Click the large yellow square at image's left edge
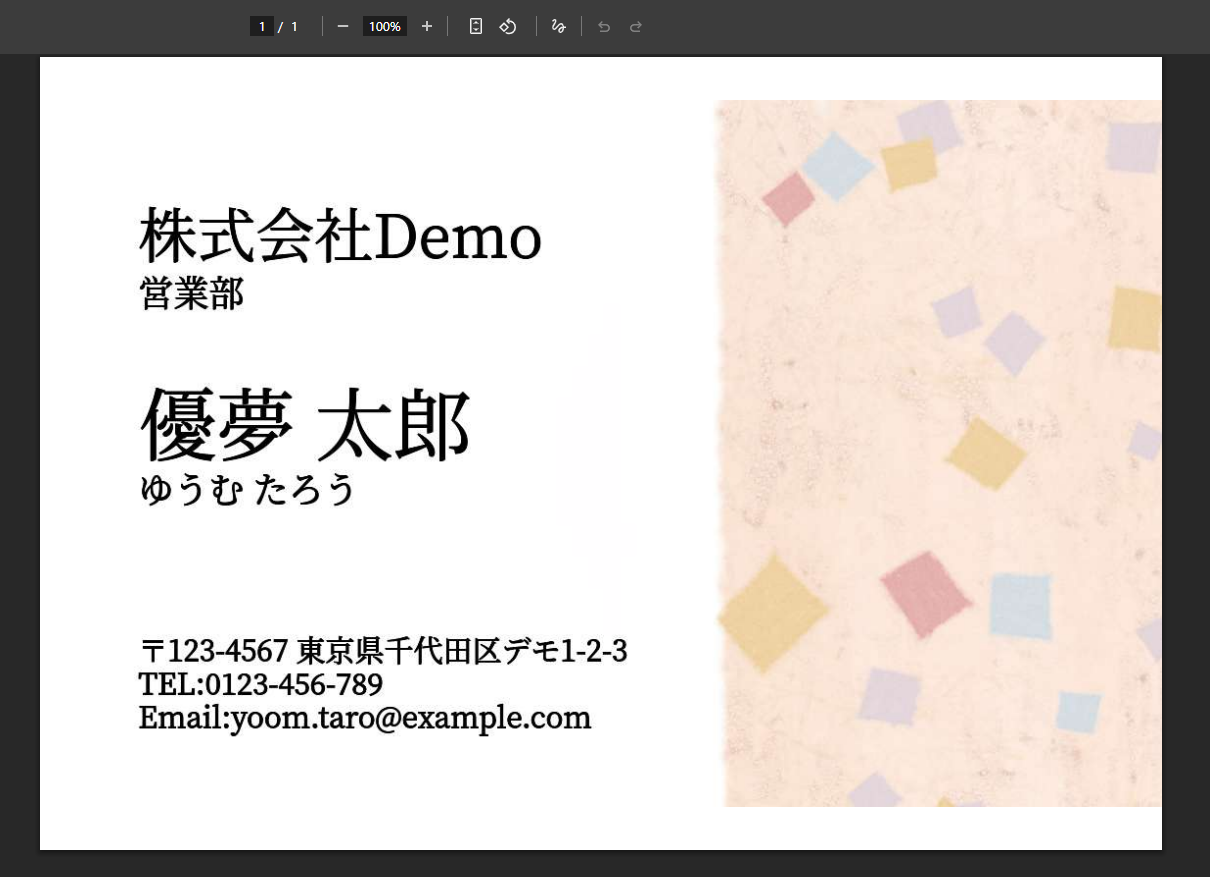The width and height of the screenshot is (1210, 877). click(x=772, y=611)
